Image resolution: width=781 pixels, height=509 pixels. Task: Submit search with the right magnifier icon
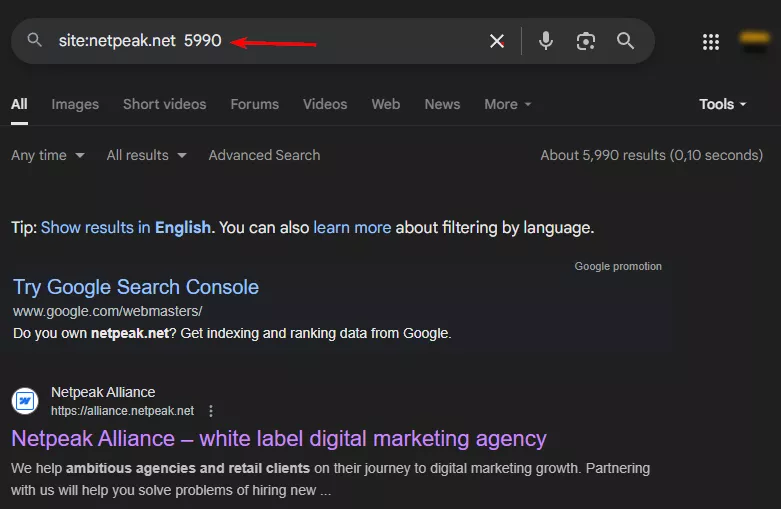click(x=625, y=41)
